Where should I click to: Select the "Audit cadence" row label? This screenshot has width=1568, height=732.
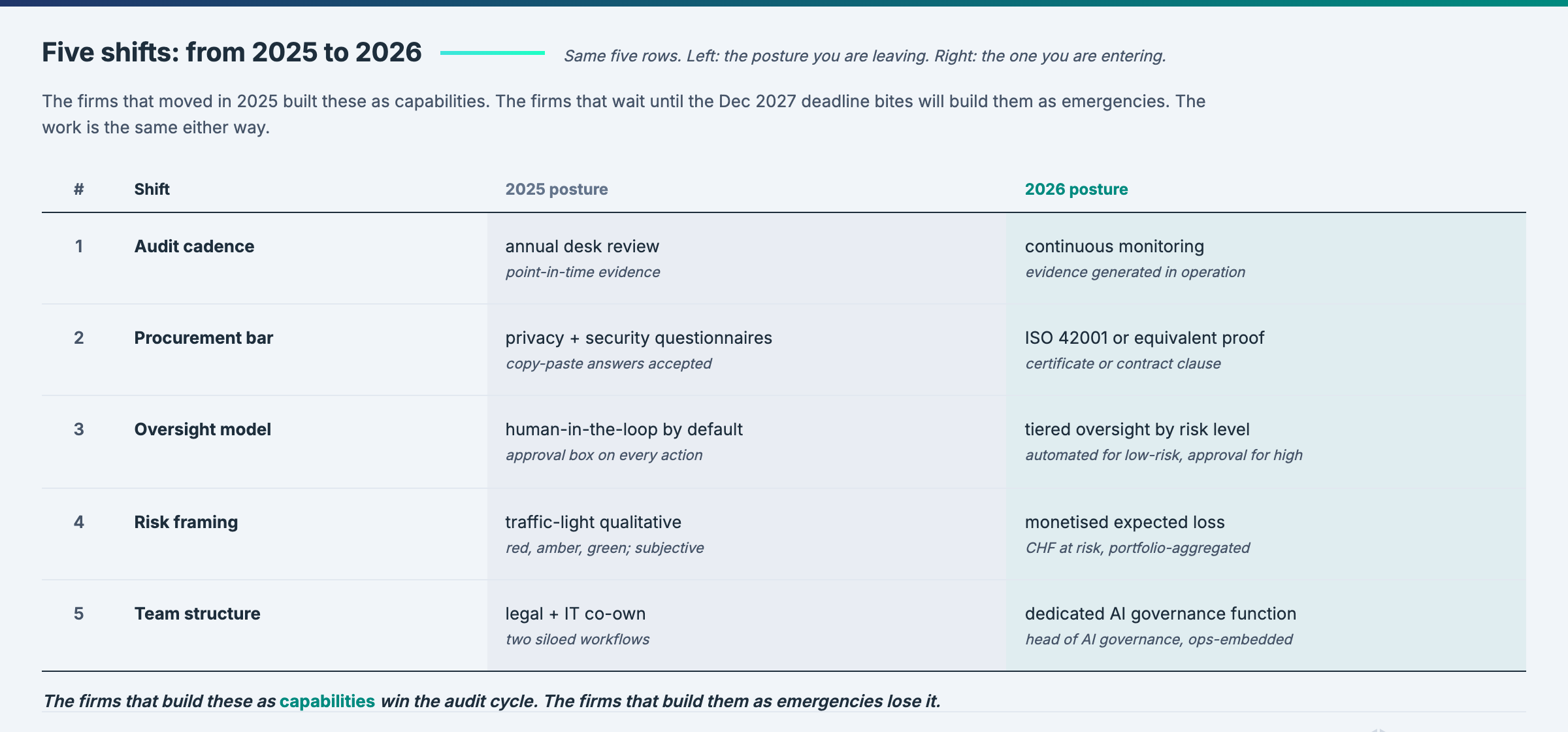pyautogui.click(x=194, y=246)
